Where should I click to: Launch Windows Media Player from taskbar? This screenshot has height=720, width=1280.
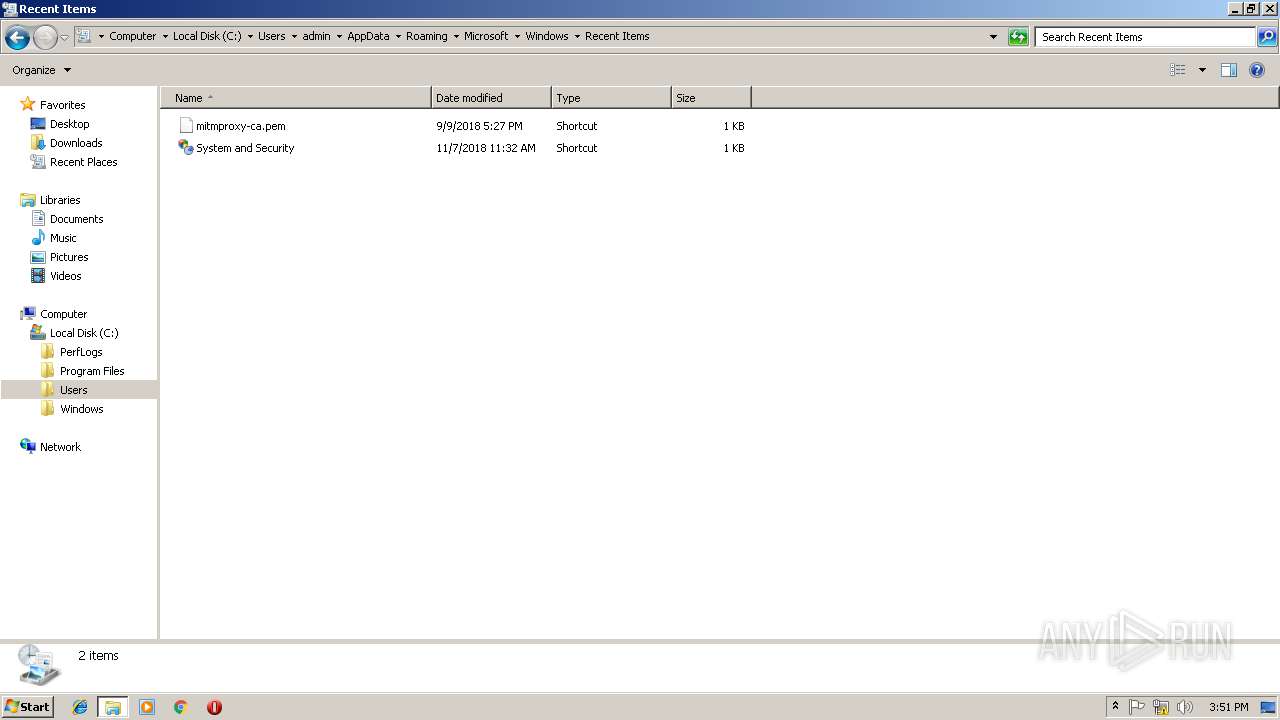[x=147, y=707]
